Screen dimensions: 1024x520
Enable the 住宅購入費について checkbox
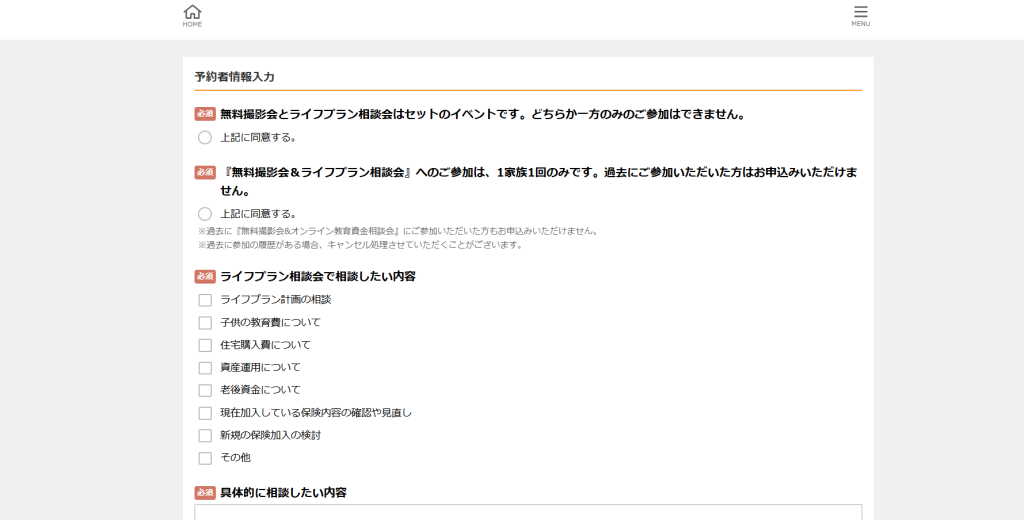pyautogui.click(x=205, y=345)
